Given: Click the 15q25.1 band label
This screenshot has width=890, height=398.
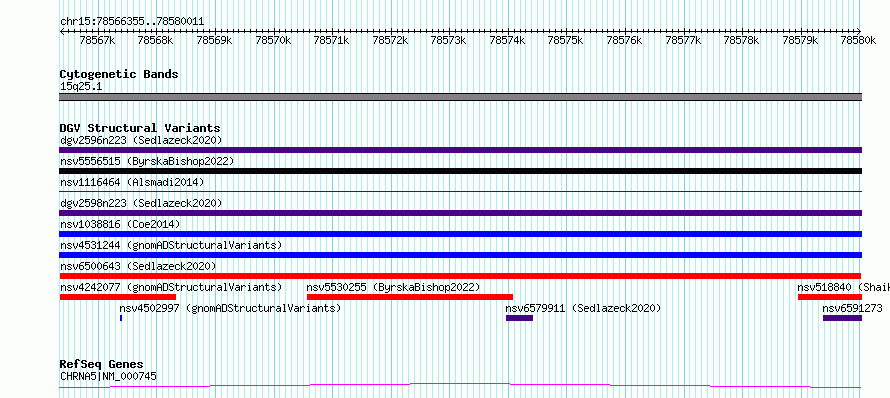Looking at the screenshot, I should (81, 87).
